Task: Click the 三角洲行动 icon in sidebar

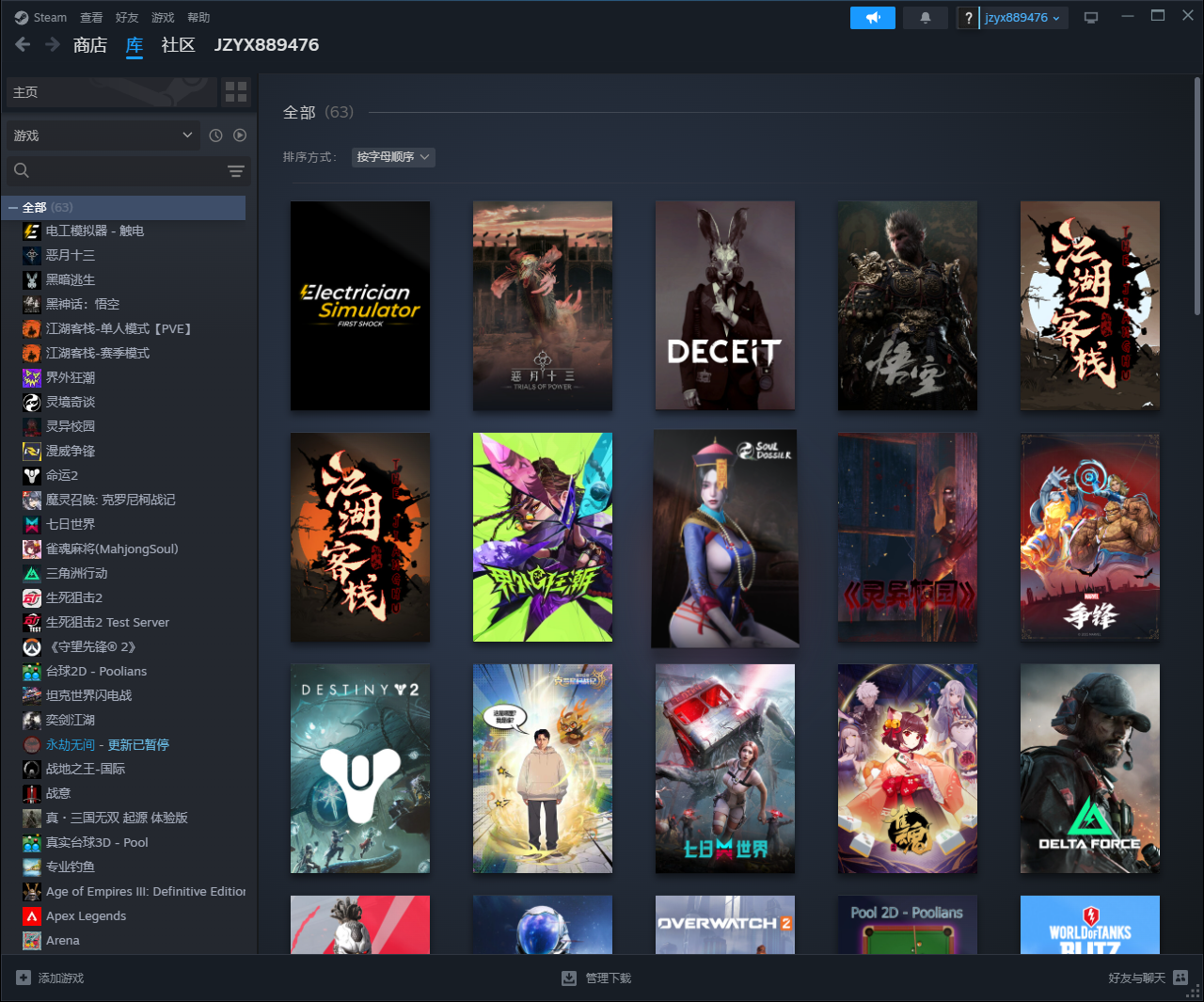Action: click(x=32, y=573)
